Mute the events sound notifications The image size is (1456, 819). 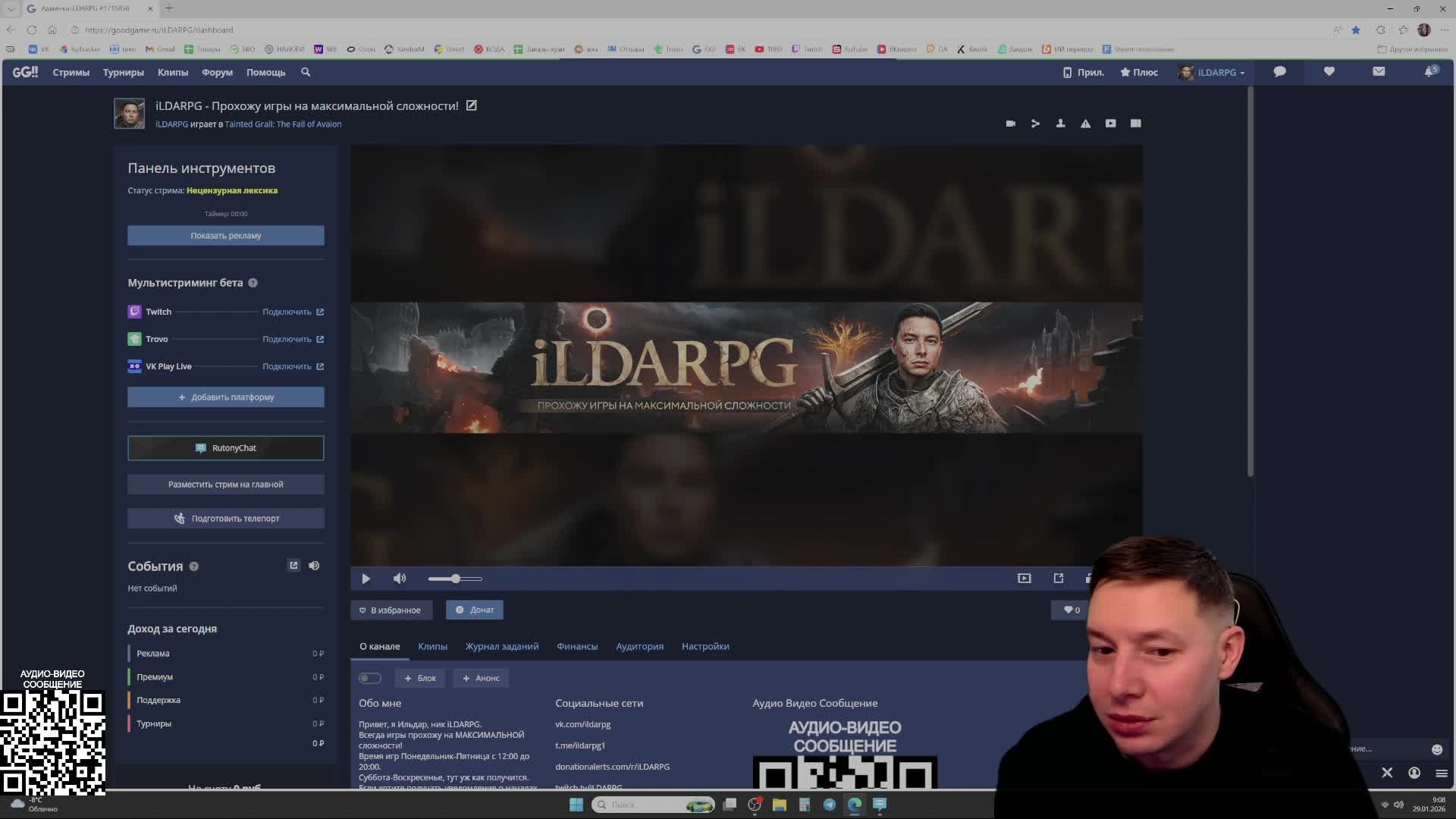[314, 566]
